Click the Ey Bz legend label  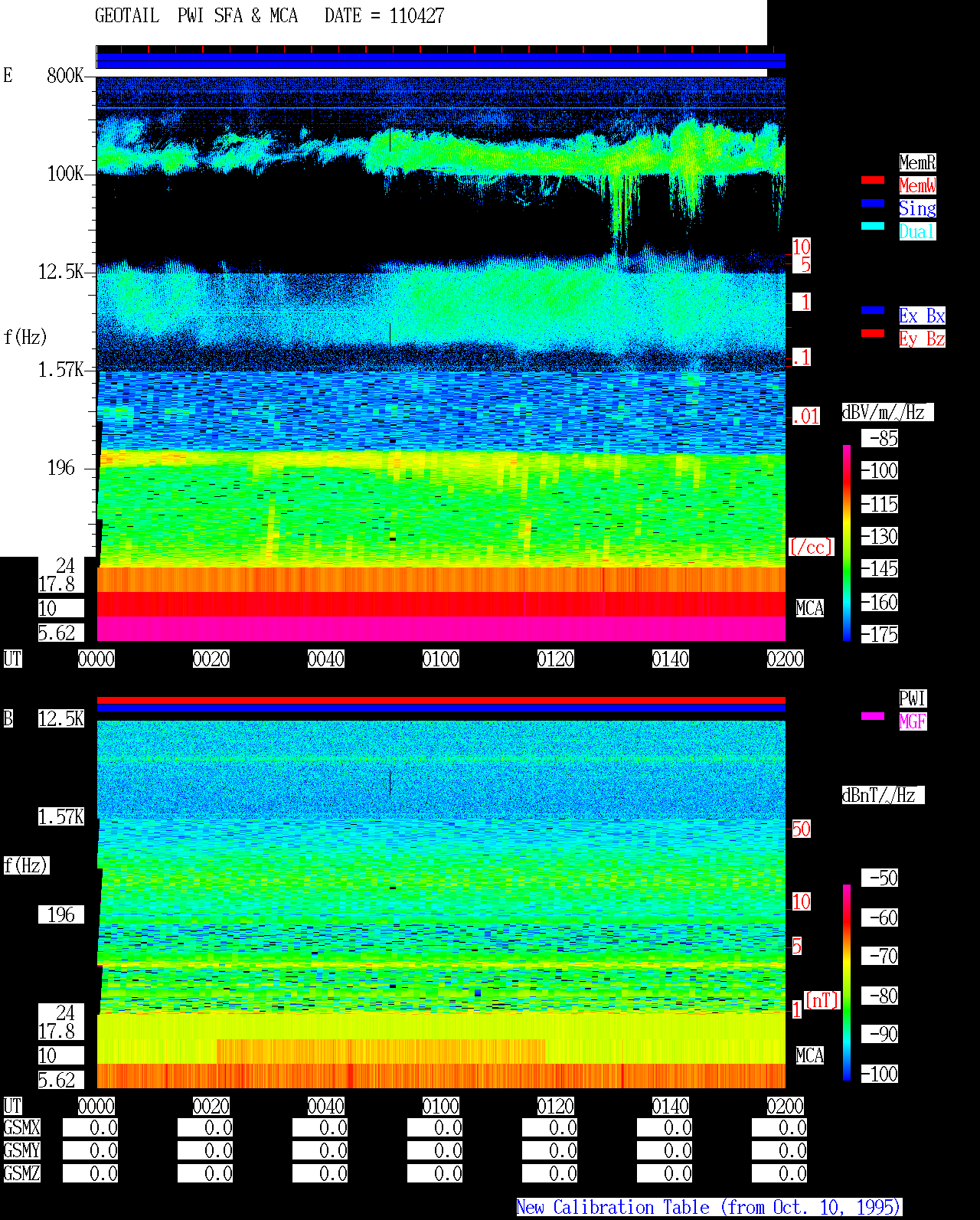pyautogui.click(x=922, y=339)
